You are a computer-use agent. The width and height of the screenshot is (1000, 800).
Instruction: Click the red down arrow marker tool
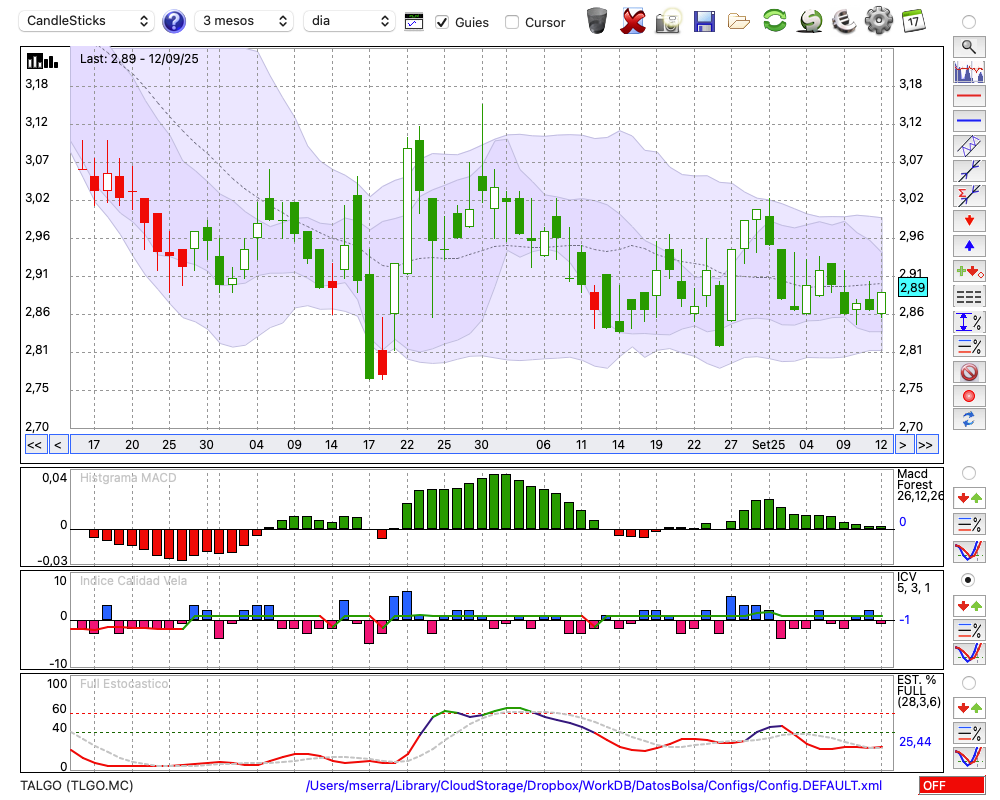point(969,221)
